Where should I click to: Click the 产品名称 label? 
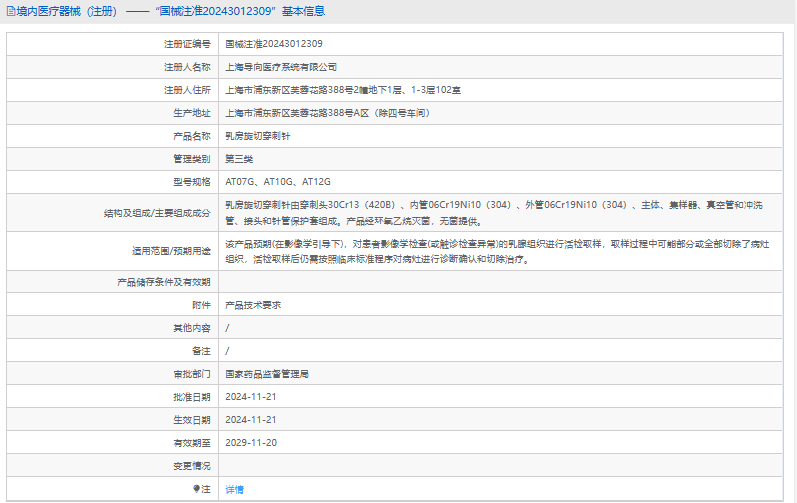pos(192,136)
